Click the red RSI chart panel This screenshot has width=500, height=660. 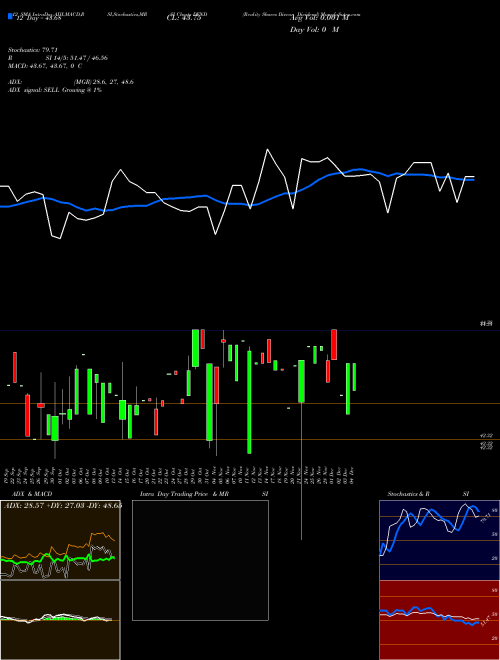click(x=439, y=620)
